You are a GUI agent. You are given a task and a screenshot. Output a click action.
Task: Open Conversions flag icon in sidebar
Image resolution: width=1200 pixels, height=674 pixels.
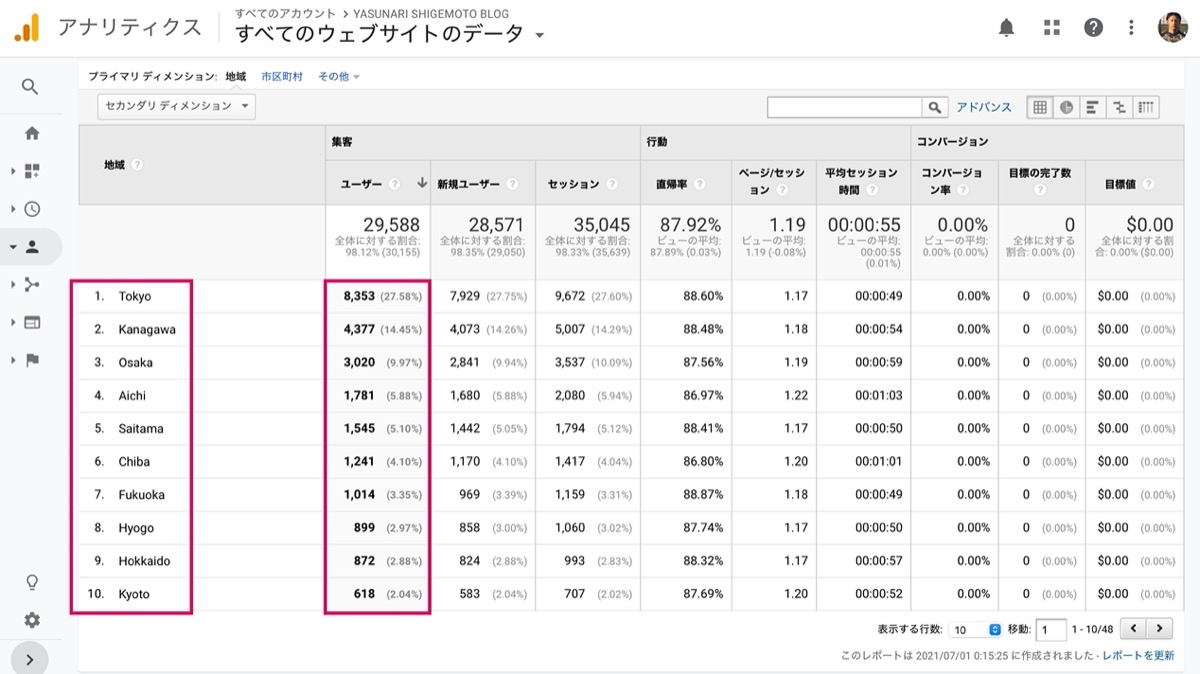pos(32,360)
